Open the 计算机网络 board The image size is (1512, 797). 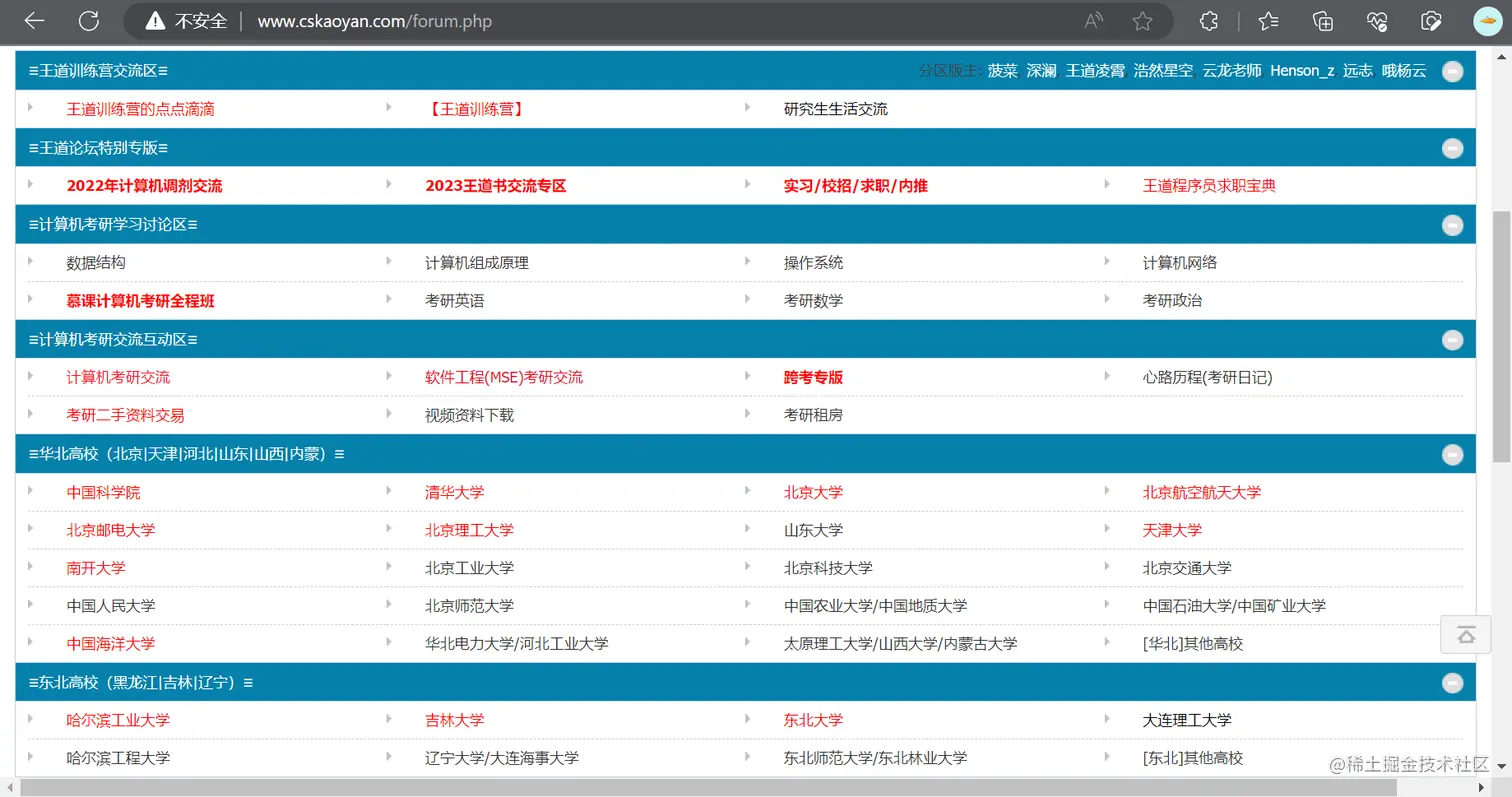click(x=1180, y=263)
